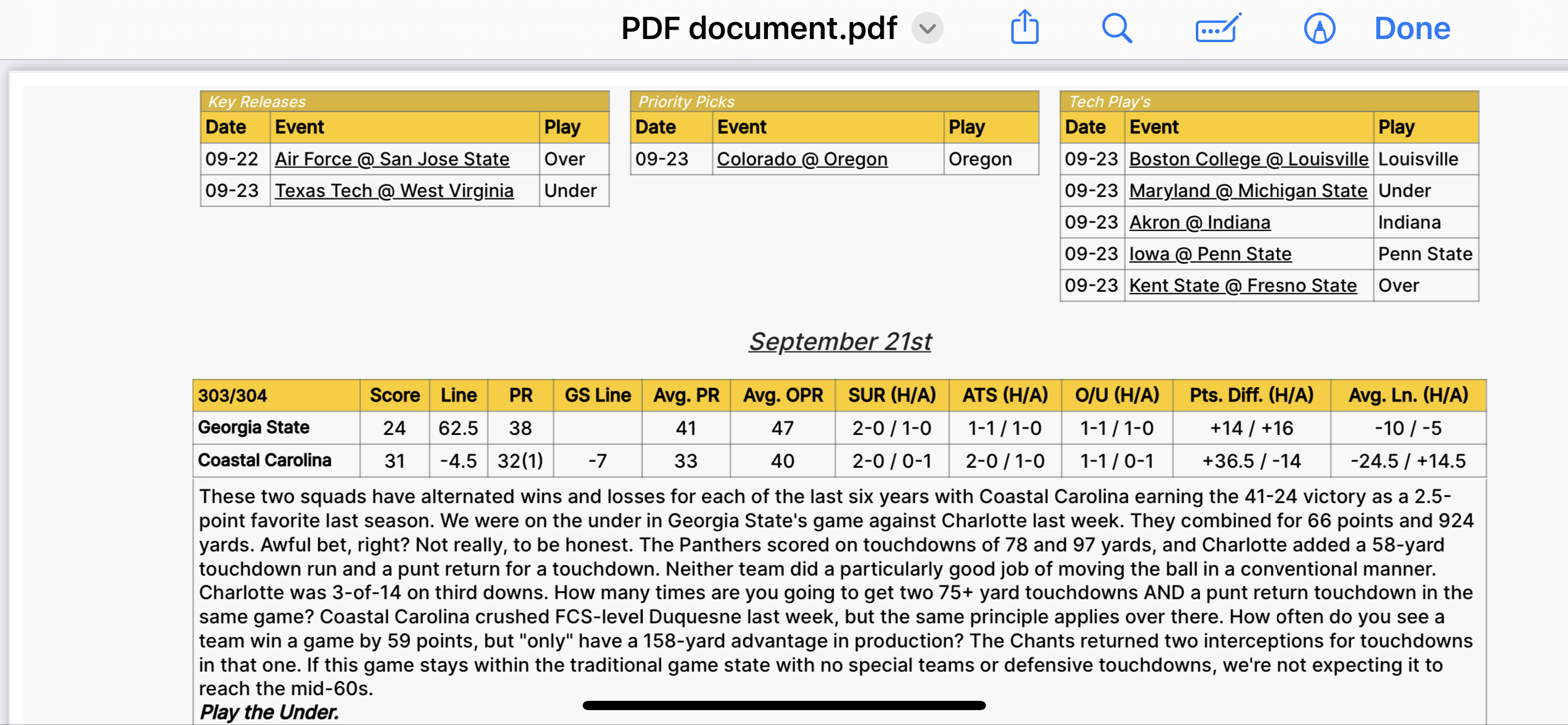Select the Akron @ Indiana link

pos(1200,222)
